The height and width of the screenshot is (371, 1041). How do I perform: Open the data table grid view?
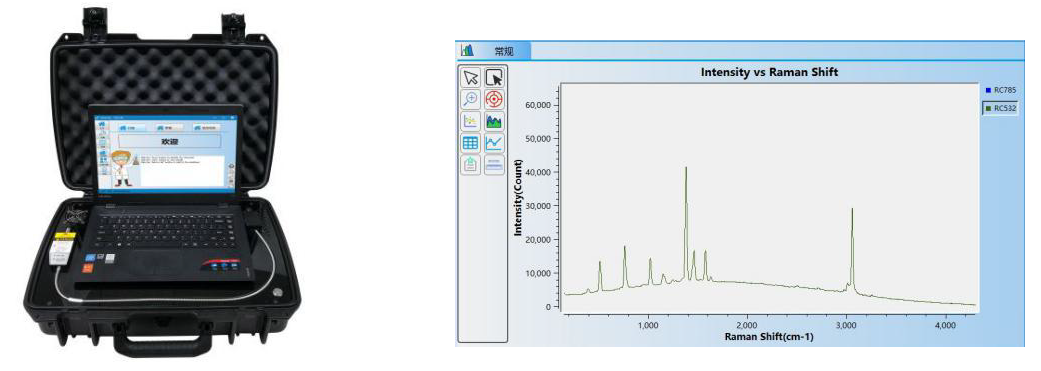pos(471,143)
